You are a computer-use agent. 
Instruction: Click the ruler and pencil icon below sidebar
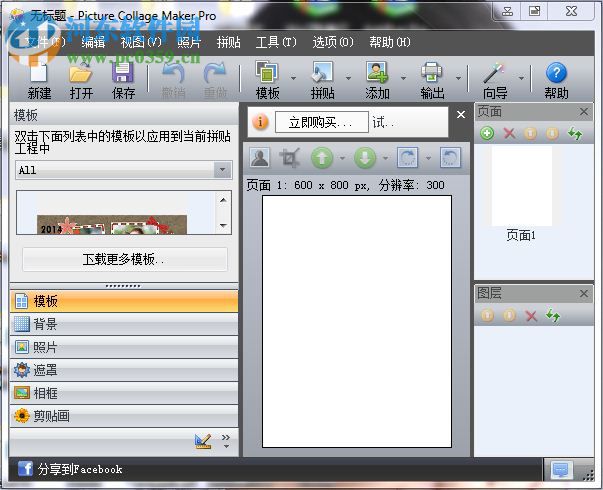(203, 442)
